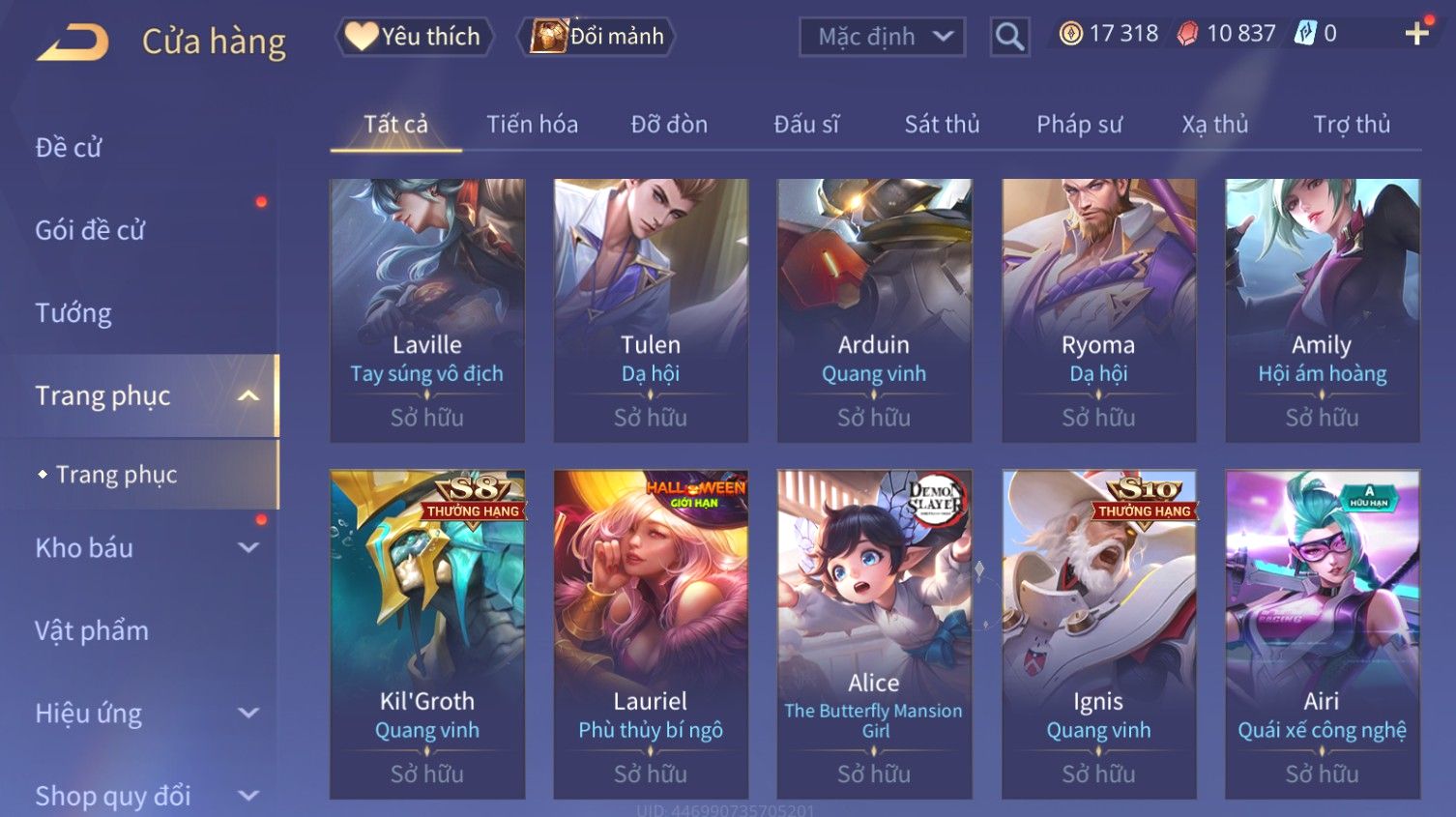The height and width of the screenshot is (817, 1456).
Task: Click the plus icon to add currency
Action: point(1417,34)
